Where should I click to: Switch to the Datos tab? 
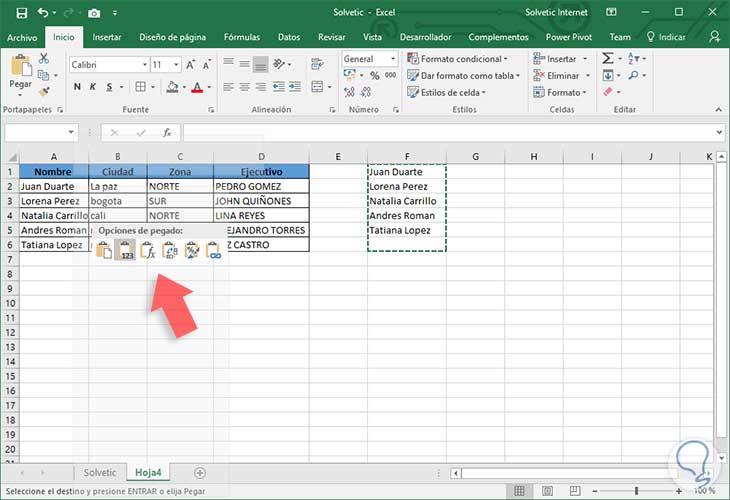pyautogui.click(x=289, y=37)
